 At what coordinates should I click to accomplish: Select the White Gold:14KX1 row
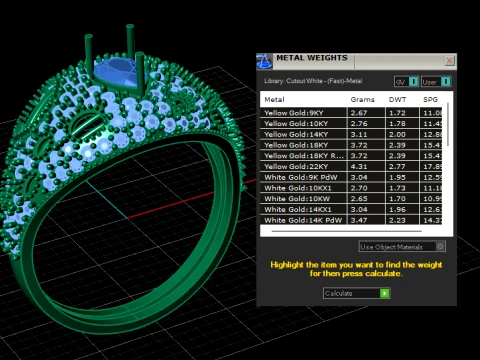pyautogui.click(x=351, y=209)
